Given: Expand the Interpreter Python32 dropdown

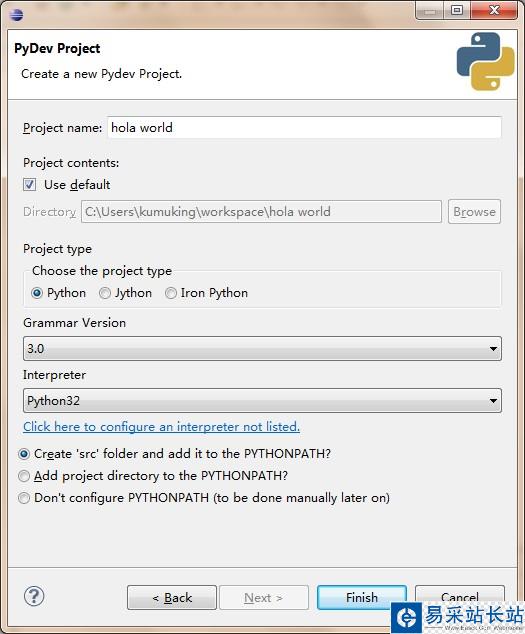Looking at the screenshot, I should [262, 401].
